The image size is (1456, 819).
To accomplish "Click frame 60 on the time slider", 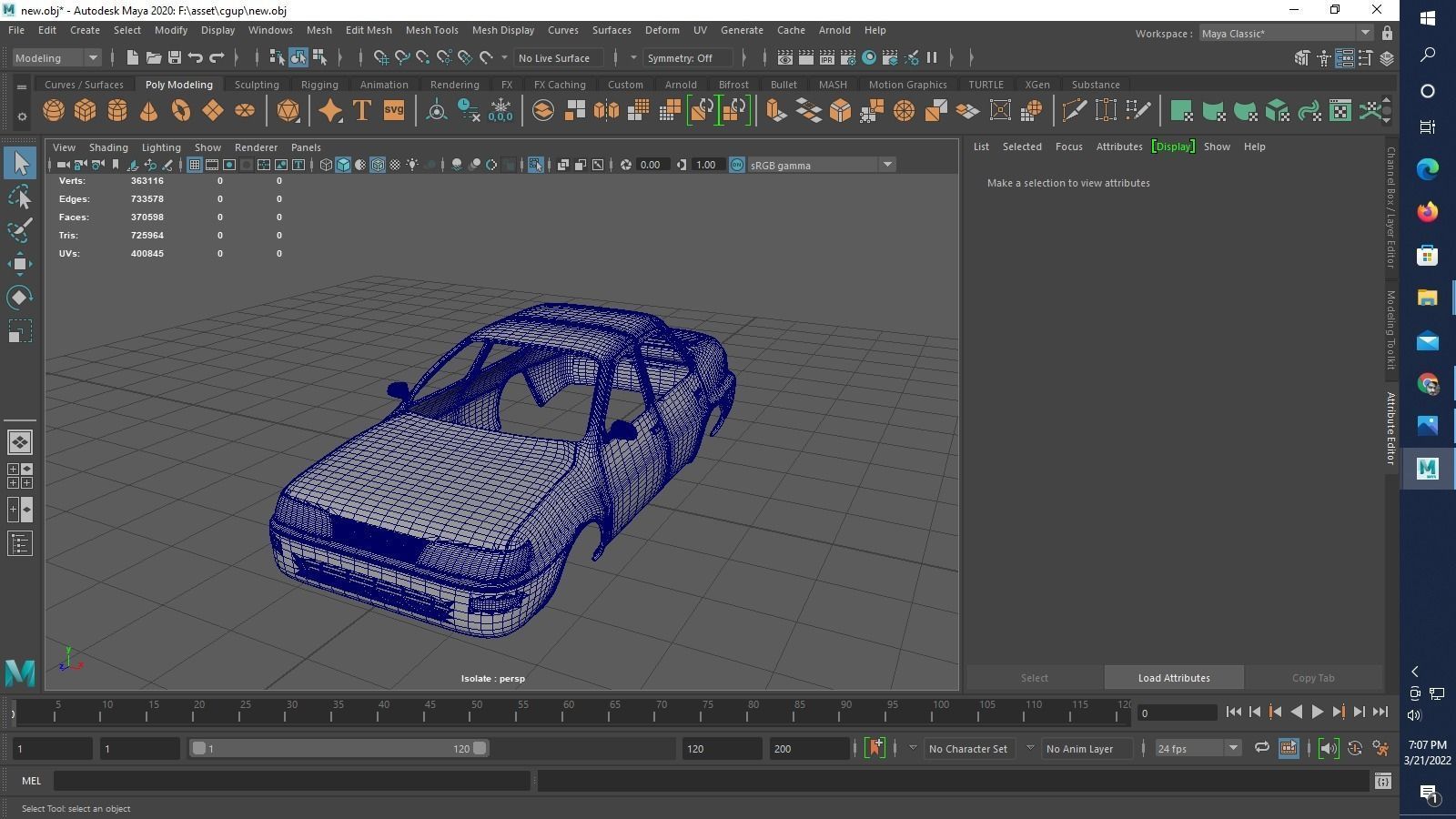I will (x=569, y=712).
